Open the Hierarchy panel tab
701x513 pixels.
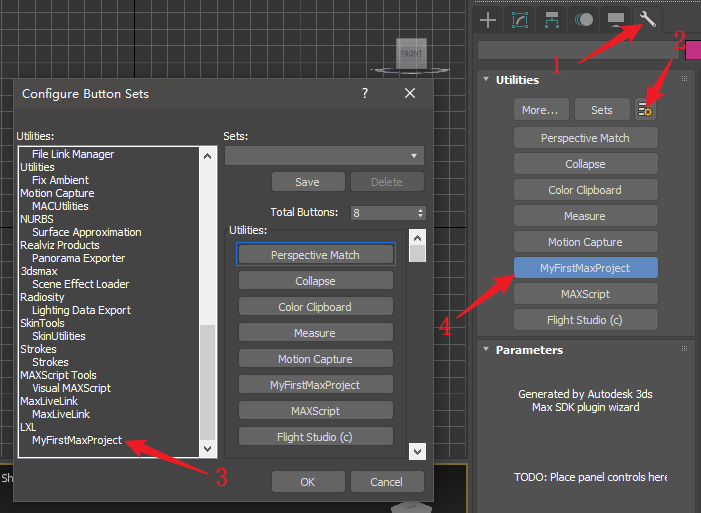pos(552,19)
